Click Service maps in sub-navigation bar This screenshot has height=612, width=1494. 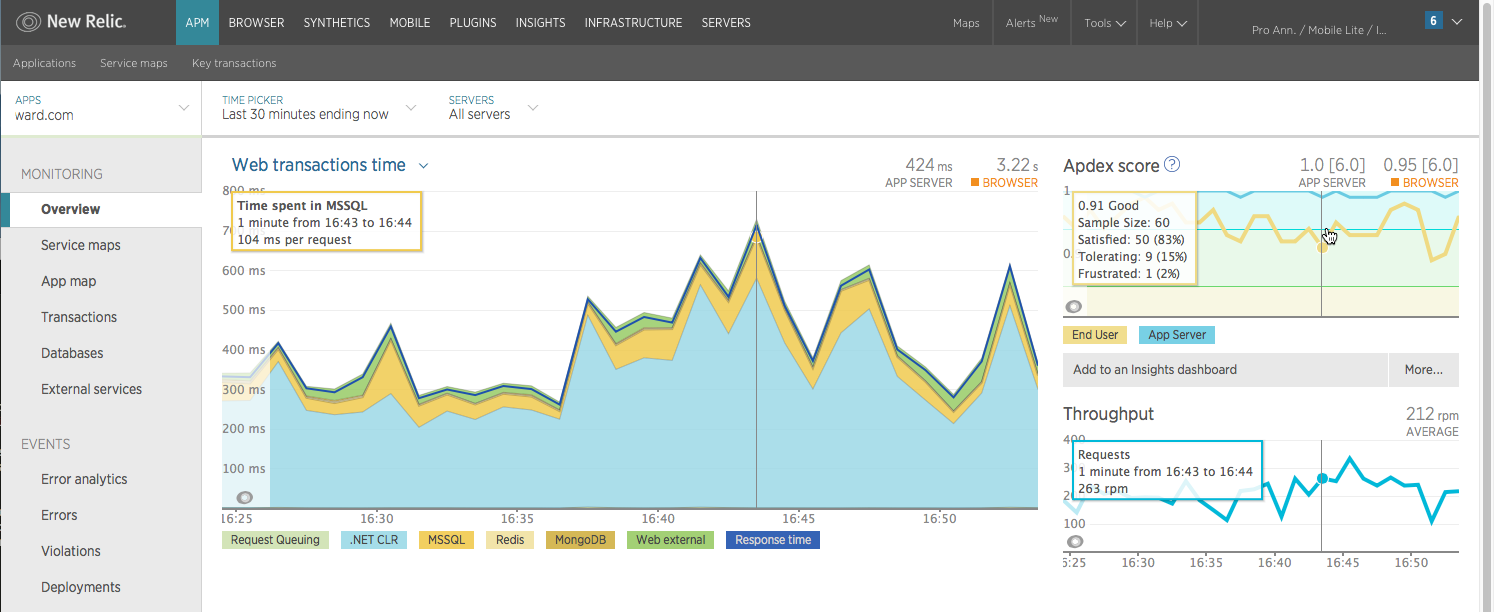134,63
